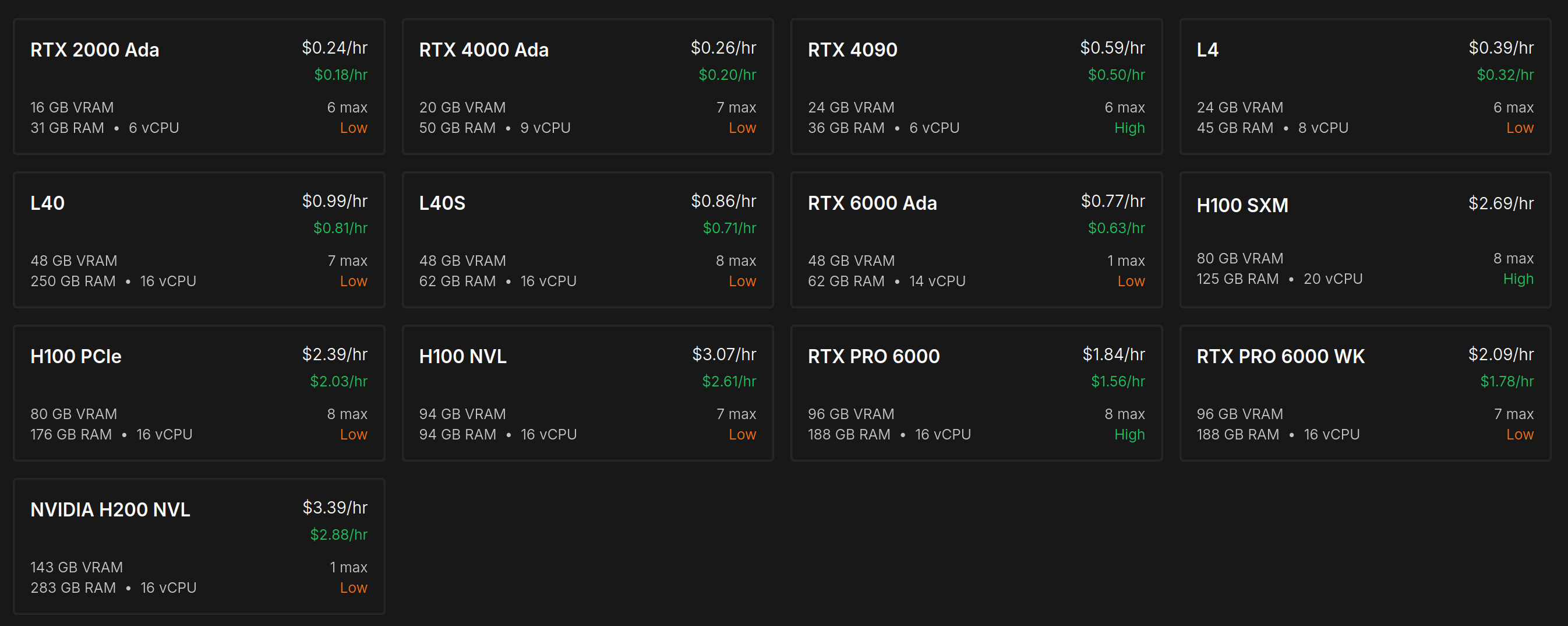Open the RTX 4090 pricing tile

(x=975, y=85)
